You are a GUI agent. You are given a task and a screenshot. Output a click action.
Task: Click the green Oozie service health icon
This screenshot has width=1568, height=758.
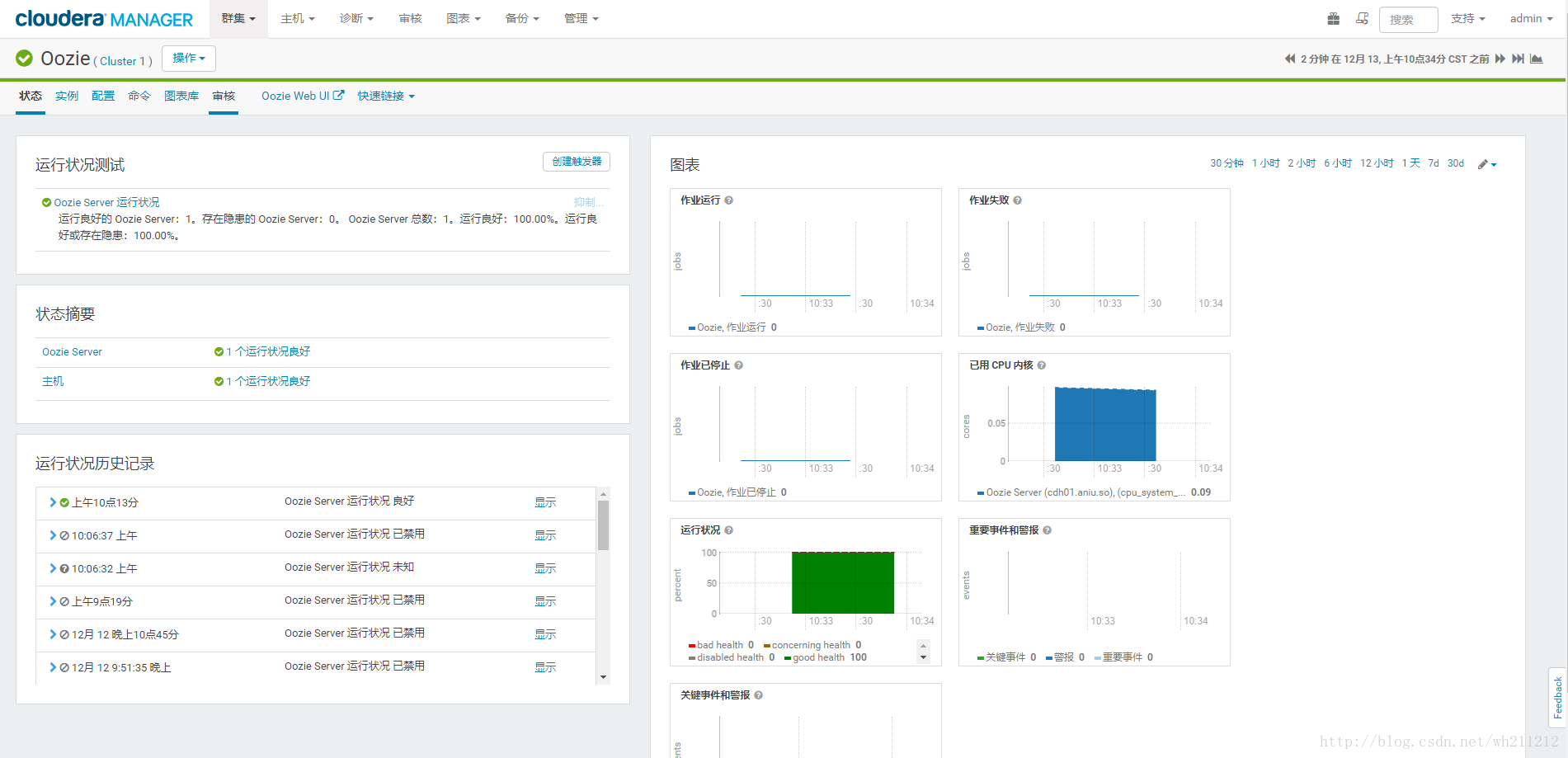click(25, 58)
